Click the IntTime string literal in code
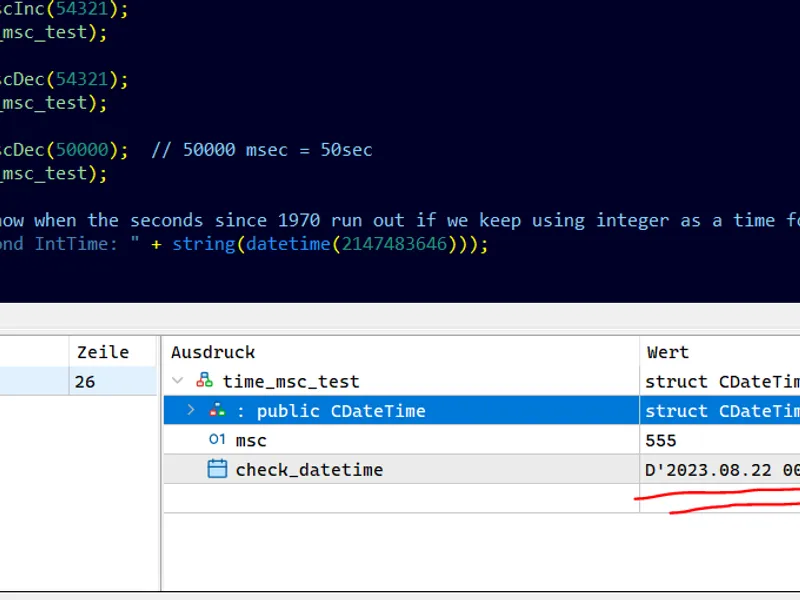This screenshot has width=800, height=600. coord(70,244)
